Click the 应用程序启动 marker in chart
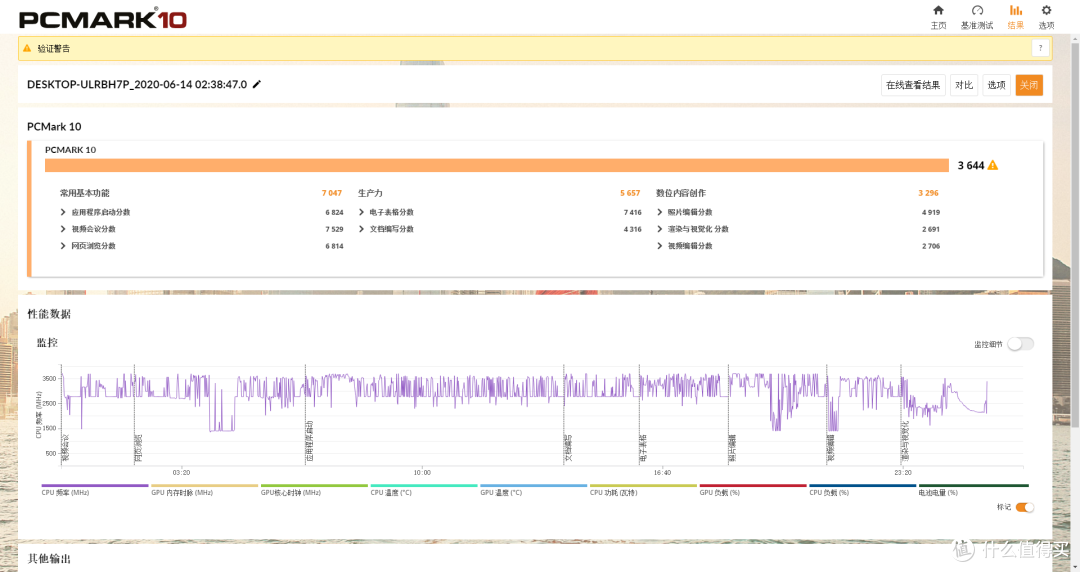 310,441
